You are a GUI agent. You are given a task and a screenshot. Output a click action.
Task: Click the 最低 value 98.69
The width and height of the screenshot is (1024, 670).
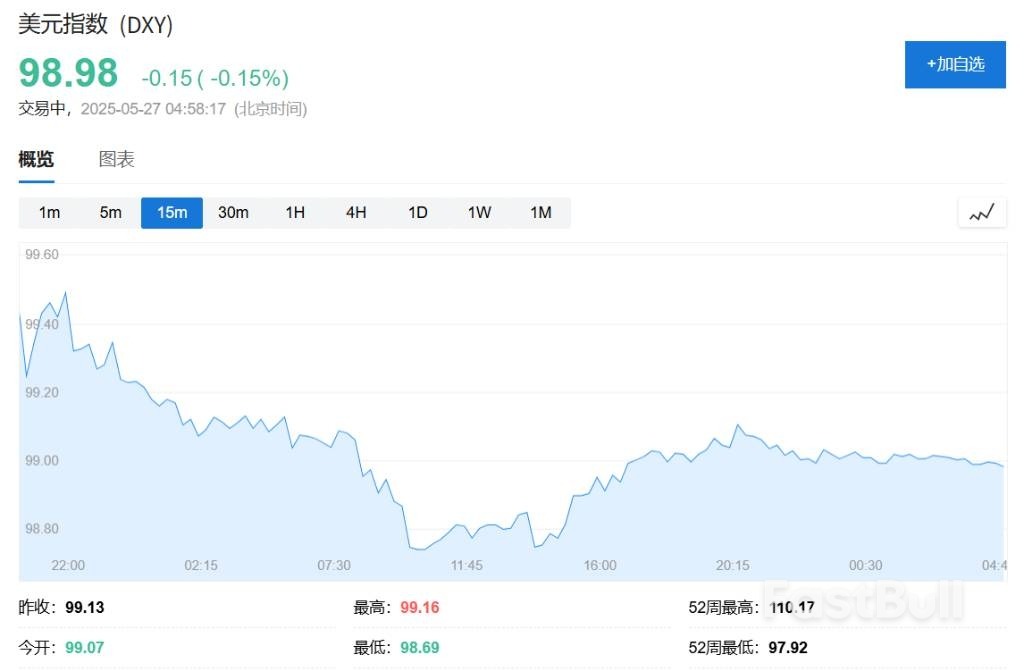[419, 647]
